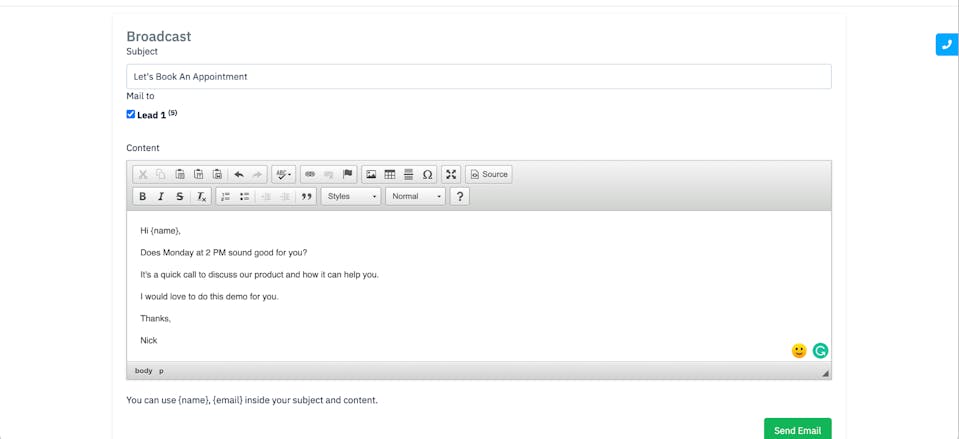Screen dimensions: 959x439
Task: Maximize the editor window
Action: [x=451, y=174]
